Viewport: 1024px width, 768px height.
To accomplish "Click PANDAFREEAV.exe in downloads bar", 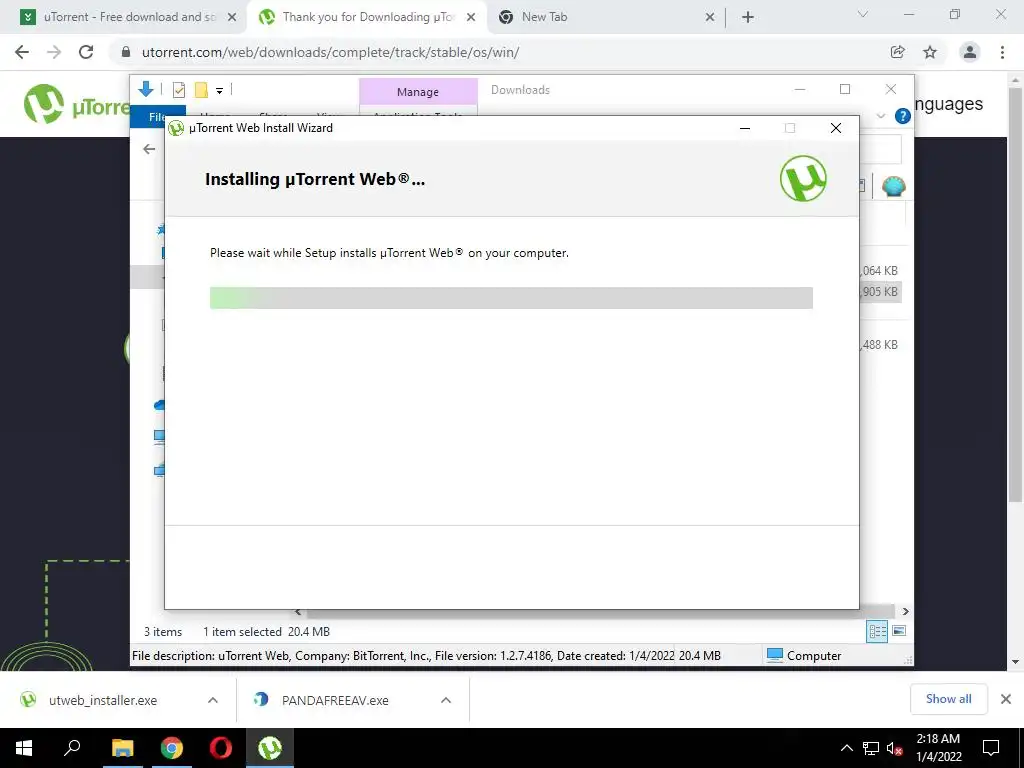I will click(321, 700).
